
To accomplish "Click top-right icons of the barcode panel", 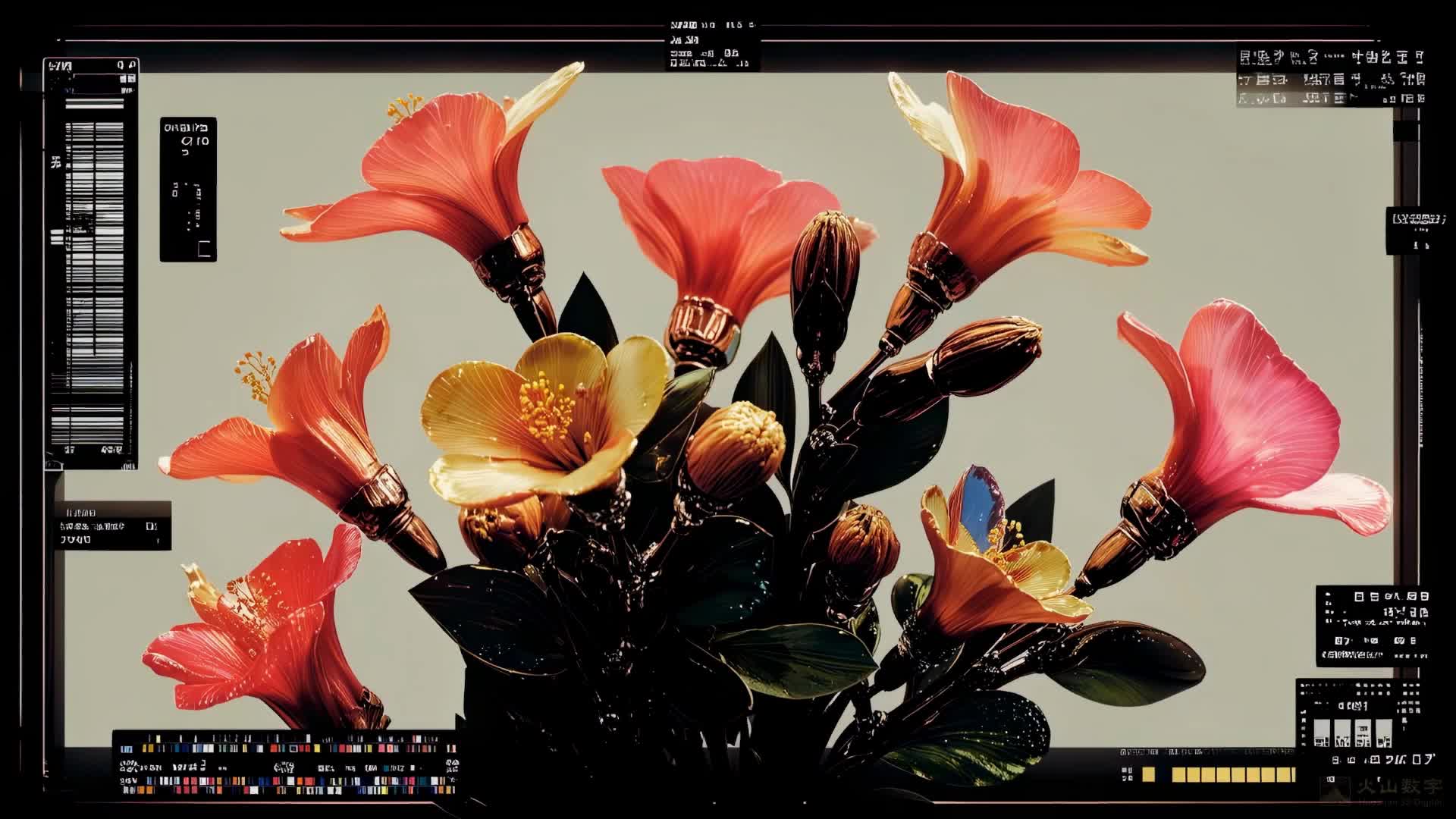I will [x=127, y=67].
